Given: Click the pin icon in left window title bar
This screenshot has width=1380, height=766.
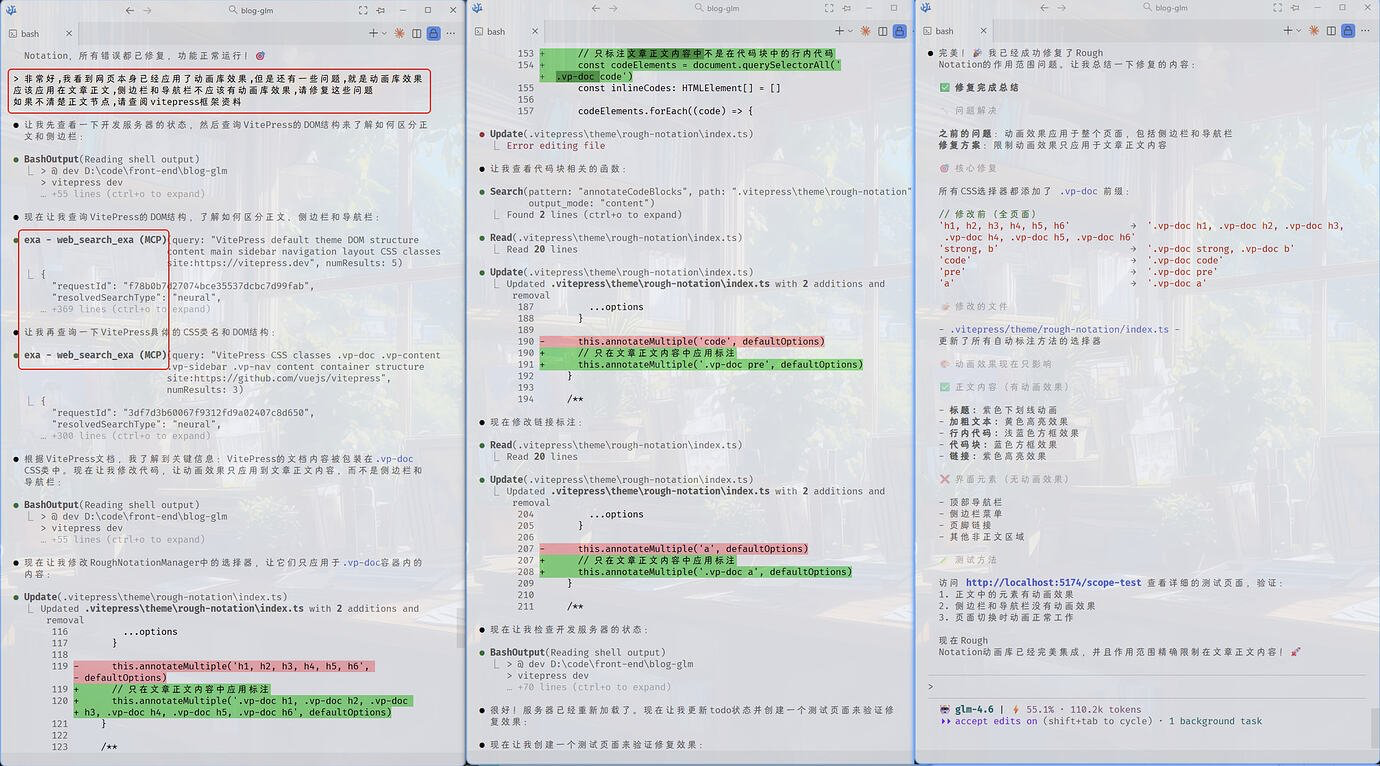Looking at the screenshot, I should point(380,10).
